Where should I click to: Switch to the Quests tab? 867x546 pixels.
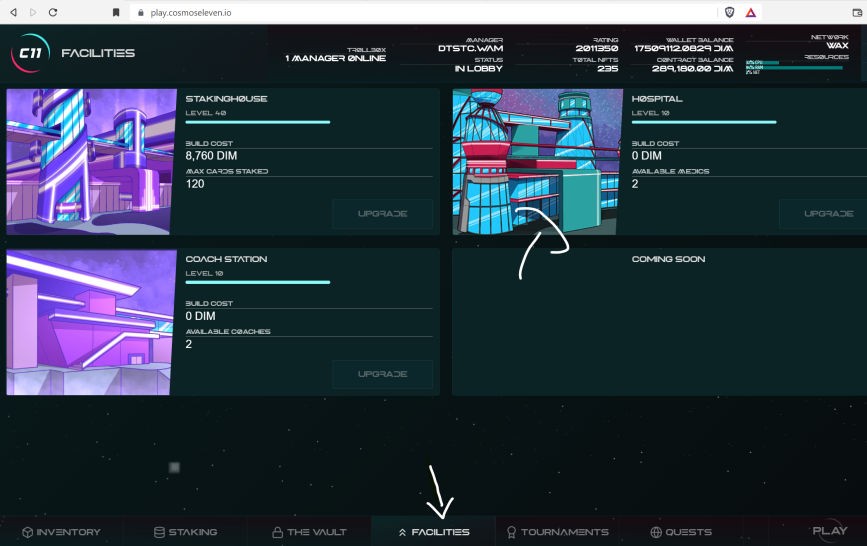pyautogui.click(x=681, y=532)
